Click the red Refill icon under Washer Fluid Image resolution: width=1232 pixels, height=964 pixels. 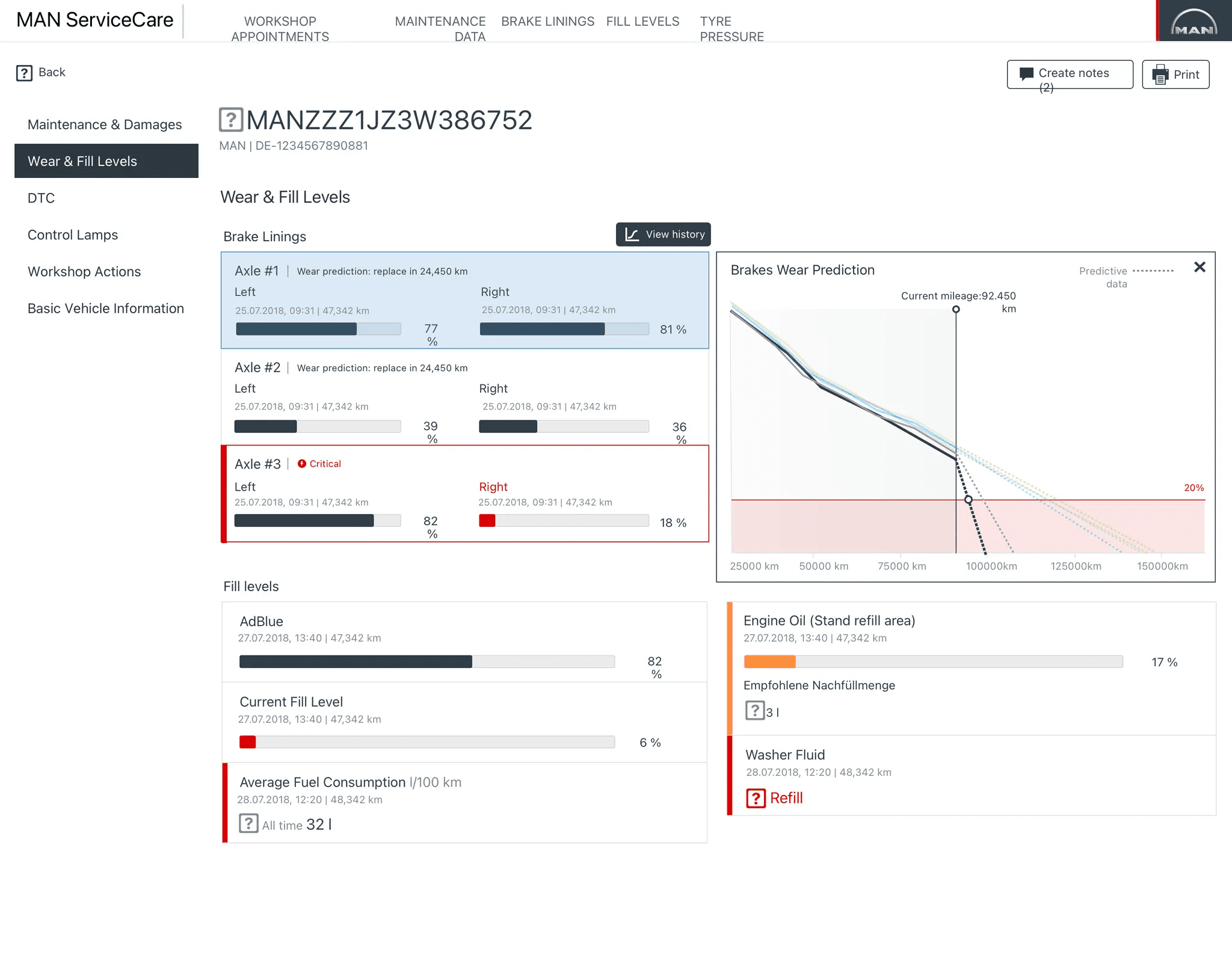756,798
